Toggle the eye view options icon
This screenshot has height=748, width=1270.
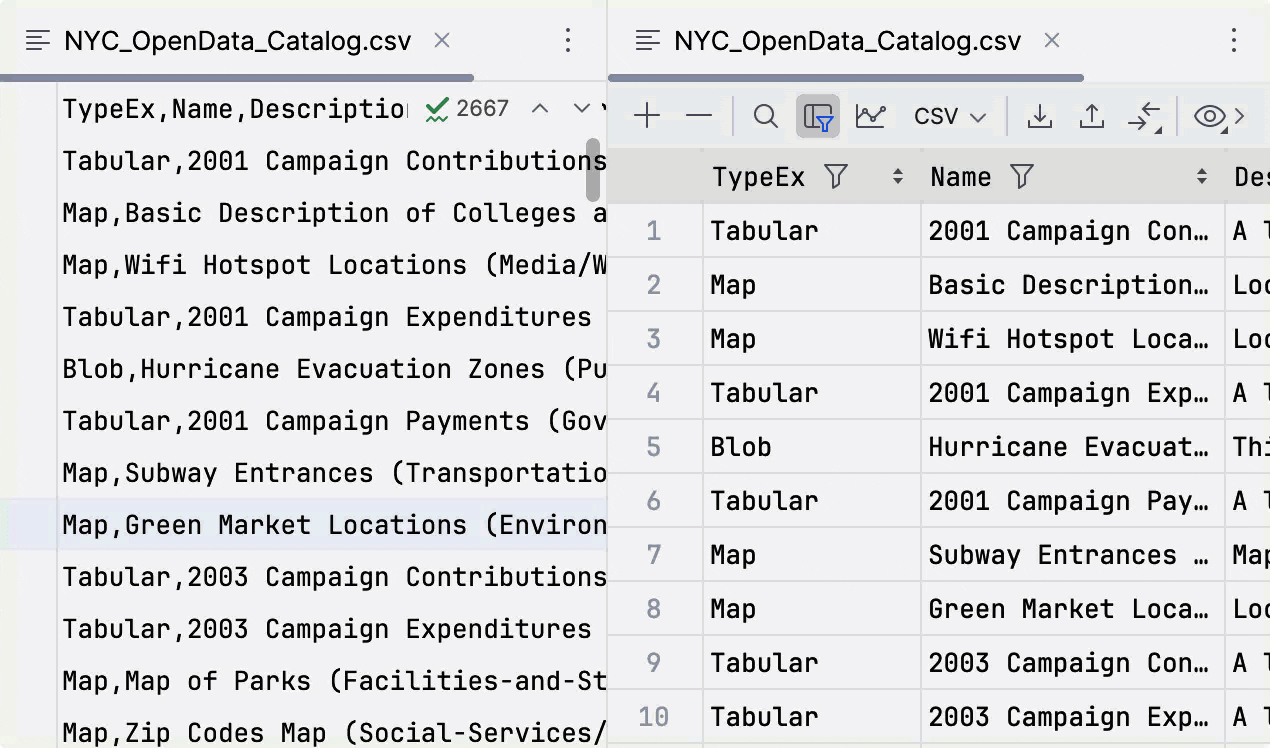(1210, 116)
